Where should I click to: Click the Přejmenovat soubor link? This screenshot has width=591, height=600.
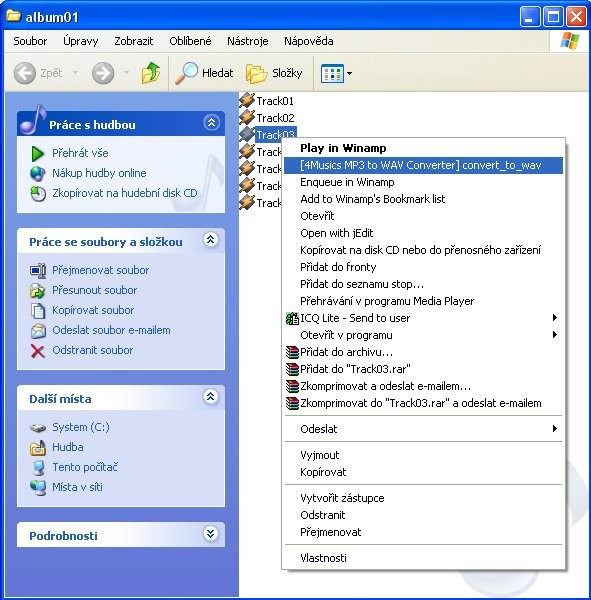(x=101, y=270)
